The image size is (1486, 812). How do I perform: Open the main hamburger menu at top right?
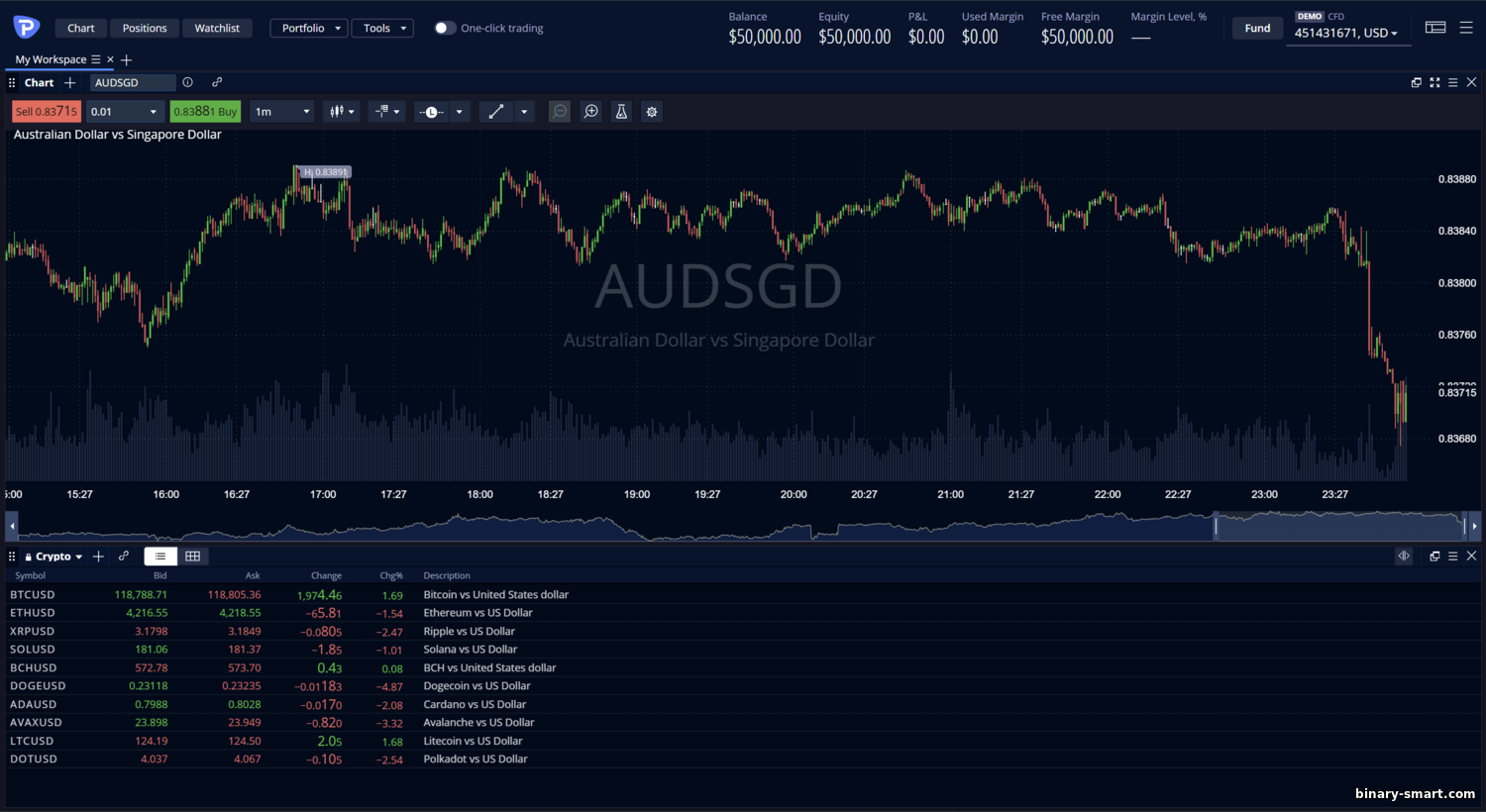click(x=1466, y=28)
